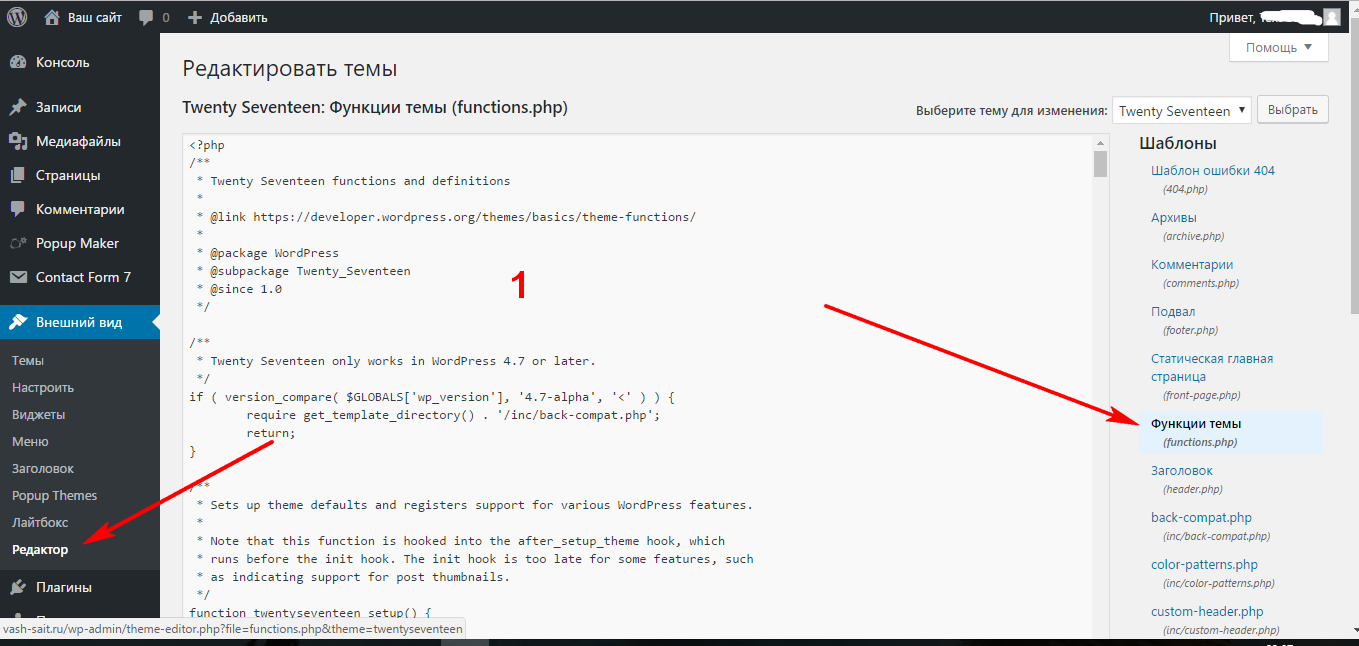1359x646 pixels.
Task: Click the Консоль dashboard icon
Action: click(x=18, y=62)
